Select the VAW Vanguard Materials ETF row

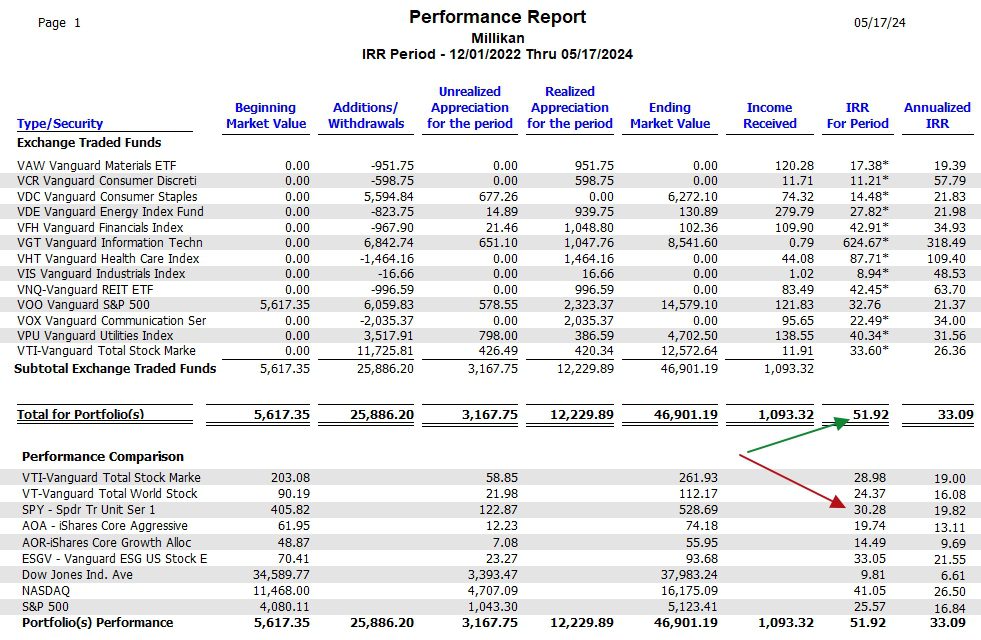click(x=490, y=166)
